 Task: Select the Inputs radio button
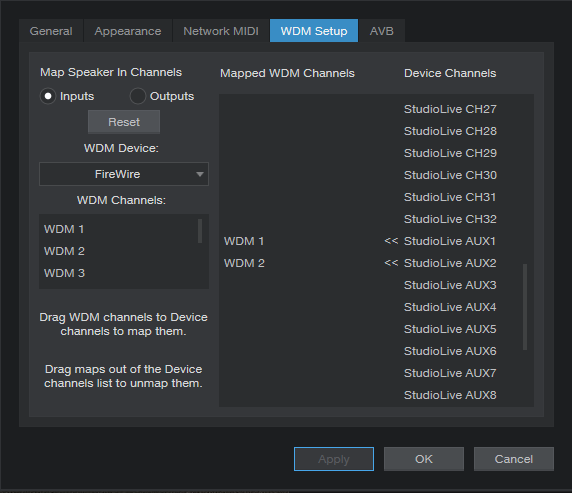(x=48, y=96)
